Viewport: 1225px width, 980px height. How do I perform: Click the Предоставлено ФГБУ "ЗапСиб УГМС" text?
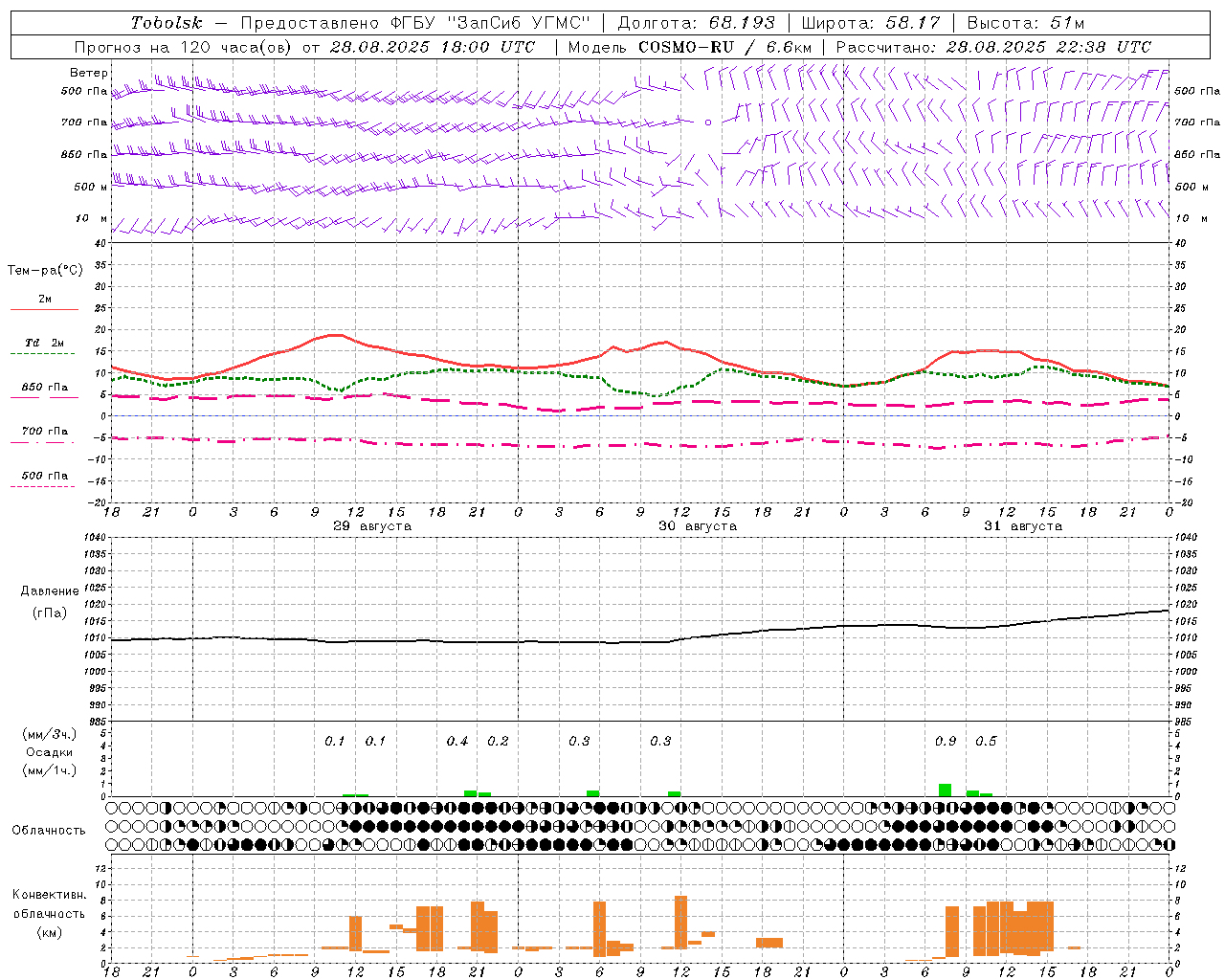(415, 23)
